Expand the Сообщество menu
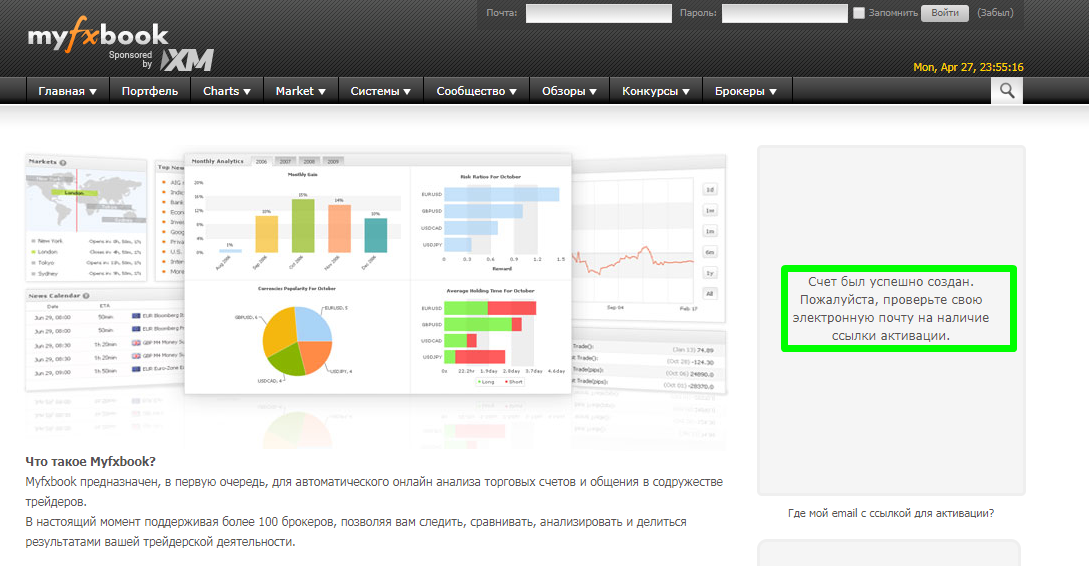The height and width of the screenshot is (566, 1089). click(x=476, y=91)
